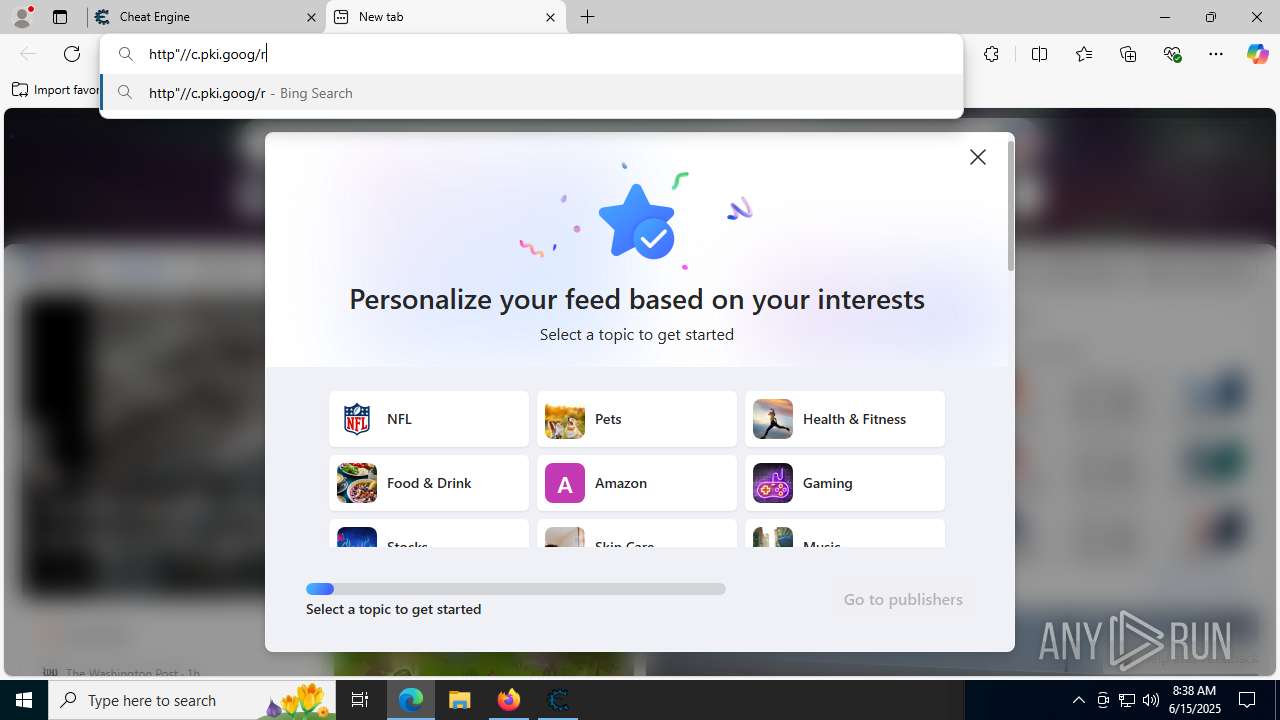The height and width of the screenshot is (720, 1280).
Task: Click the back navigation arrow
Action: click(x=28, y=54)
